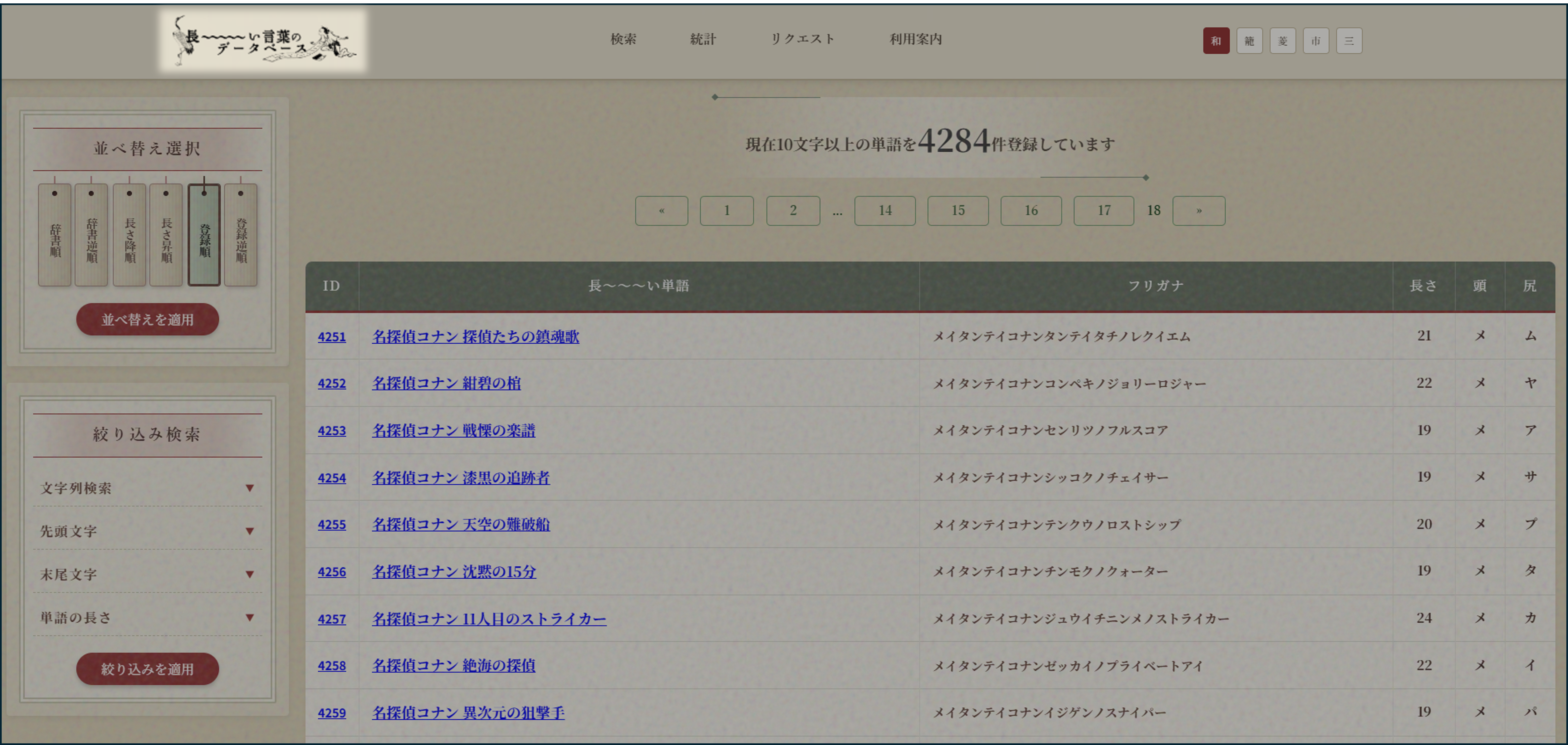Viewport: 1568px width, 745px height.
Task: Select the 和 pattern theme button
Action: coord(1216,41)
